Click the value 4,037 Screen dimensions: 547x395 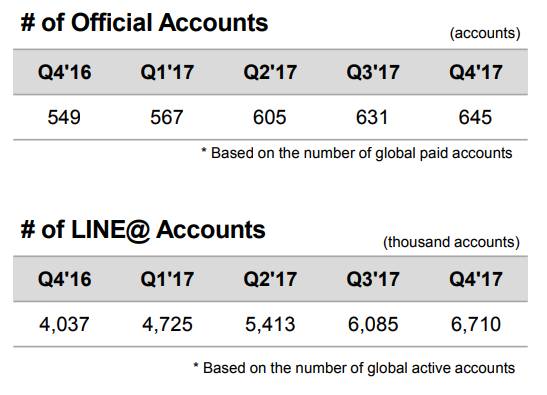tap(64, 324)
